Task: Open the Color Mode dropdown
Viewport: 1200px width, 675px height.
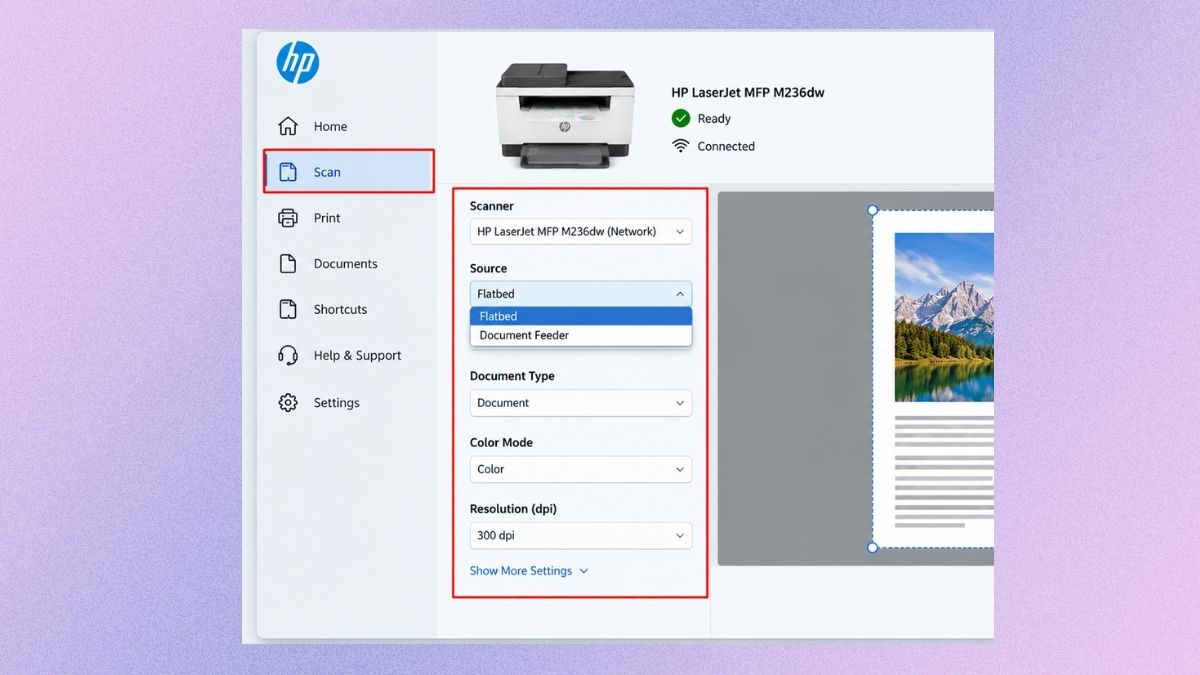Action: 581,469
